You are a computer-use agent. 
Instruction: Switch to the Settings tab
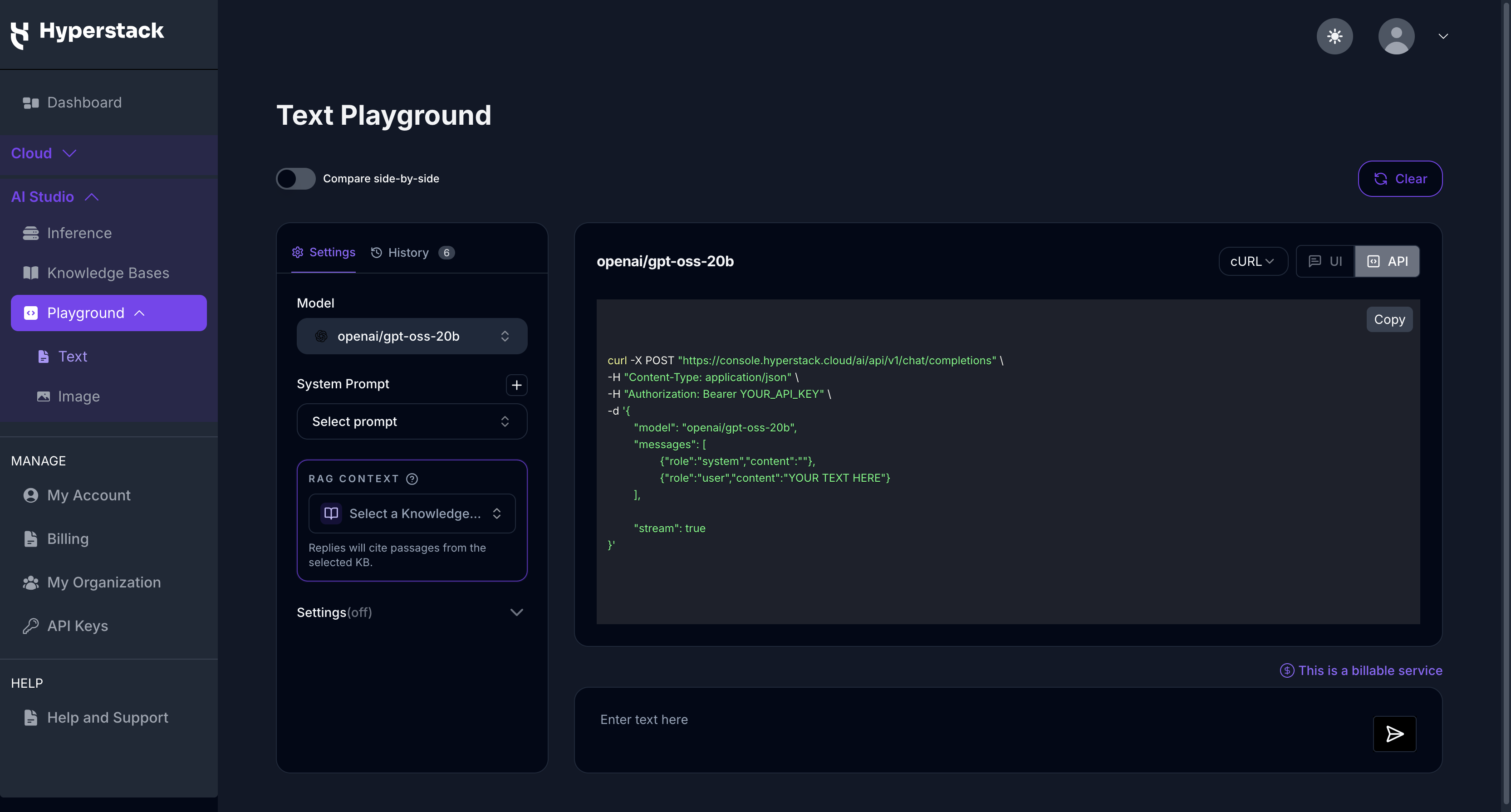pyautogui.click(x=324, y=253)
